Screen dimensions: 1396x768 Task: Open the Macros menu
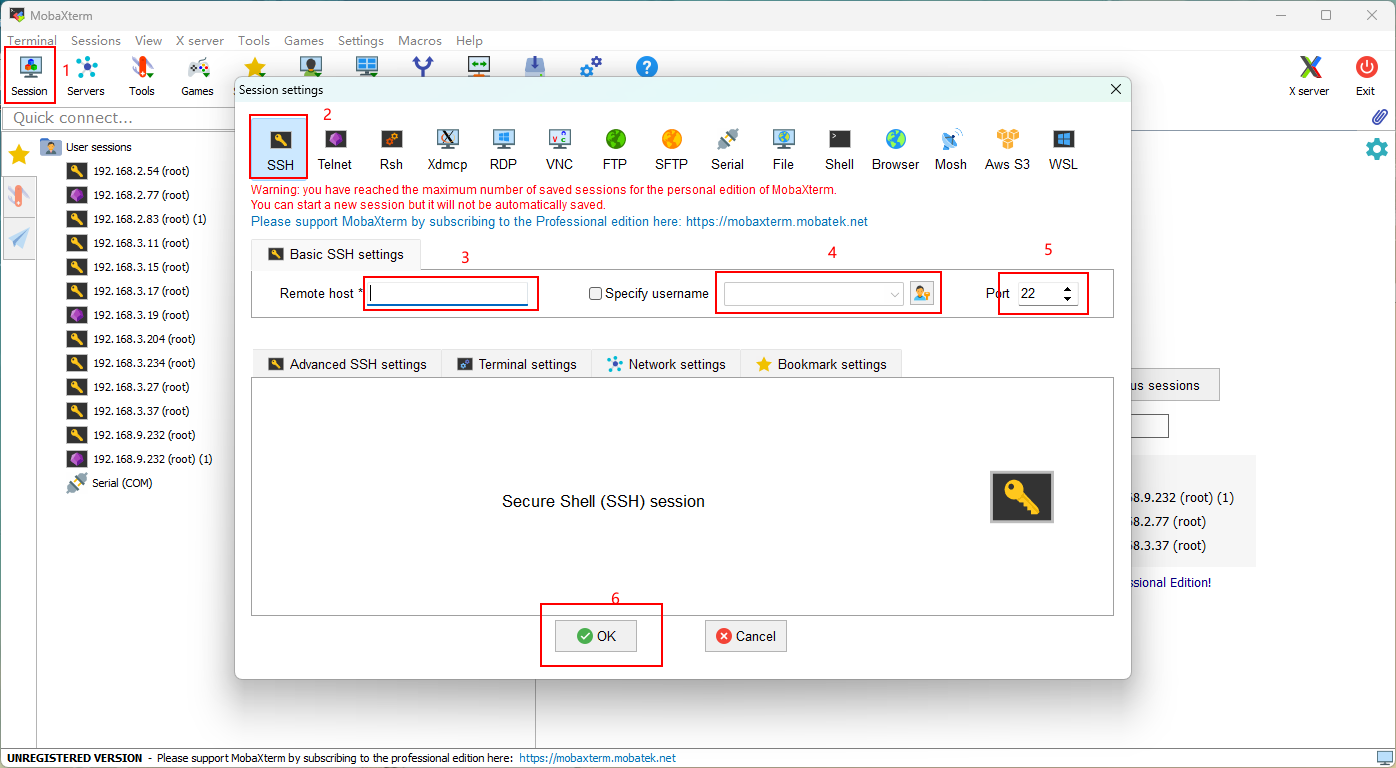pos(420,41)
